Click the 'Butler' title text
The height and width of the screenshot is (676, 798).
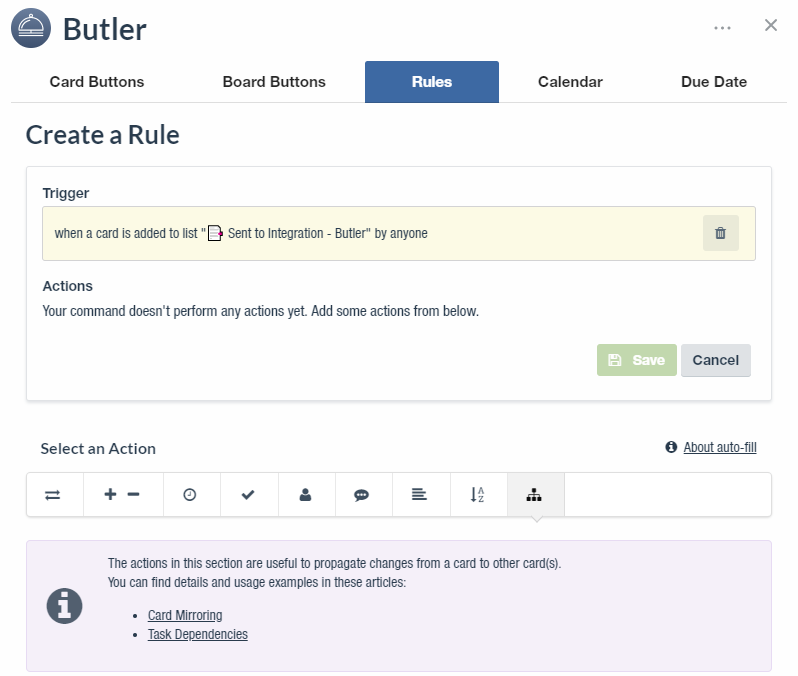105,29
